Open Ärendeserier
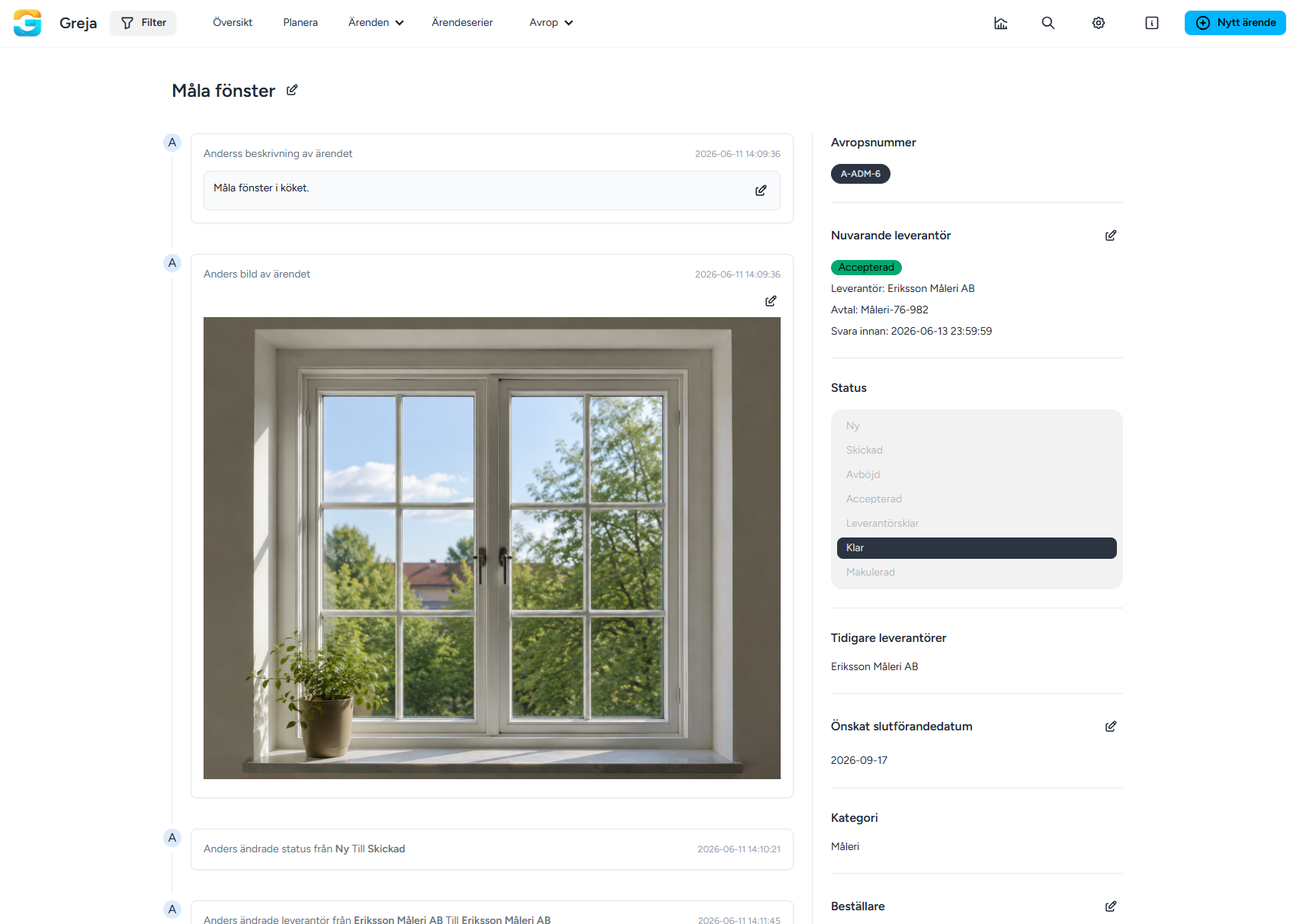The image size is (1293, 924). [462, 23]
